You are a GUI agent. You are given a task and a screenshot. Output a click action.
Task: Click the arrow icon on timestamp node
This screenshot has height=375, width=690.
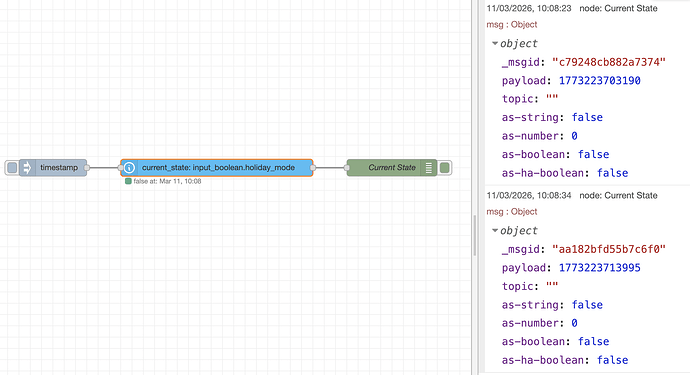pos(27,168)
